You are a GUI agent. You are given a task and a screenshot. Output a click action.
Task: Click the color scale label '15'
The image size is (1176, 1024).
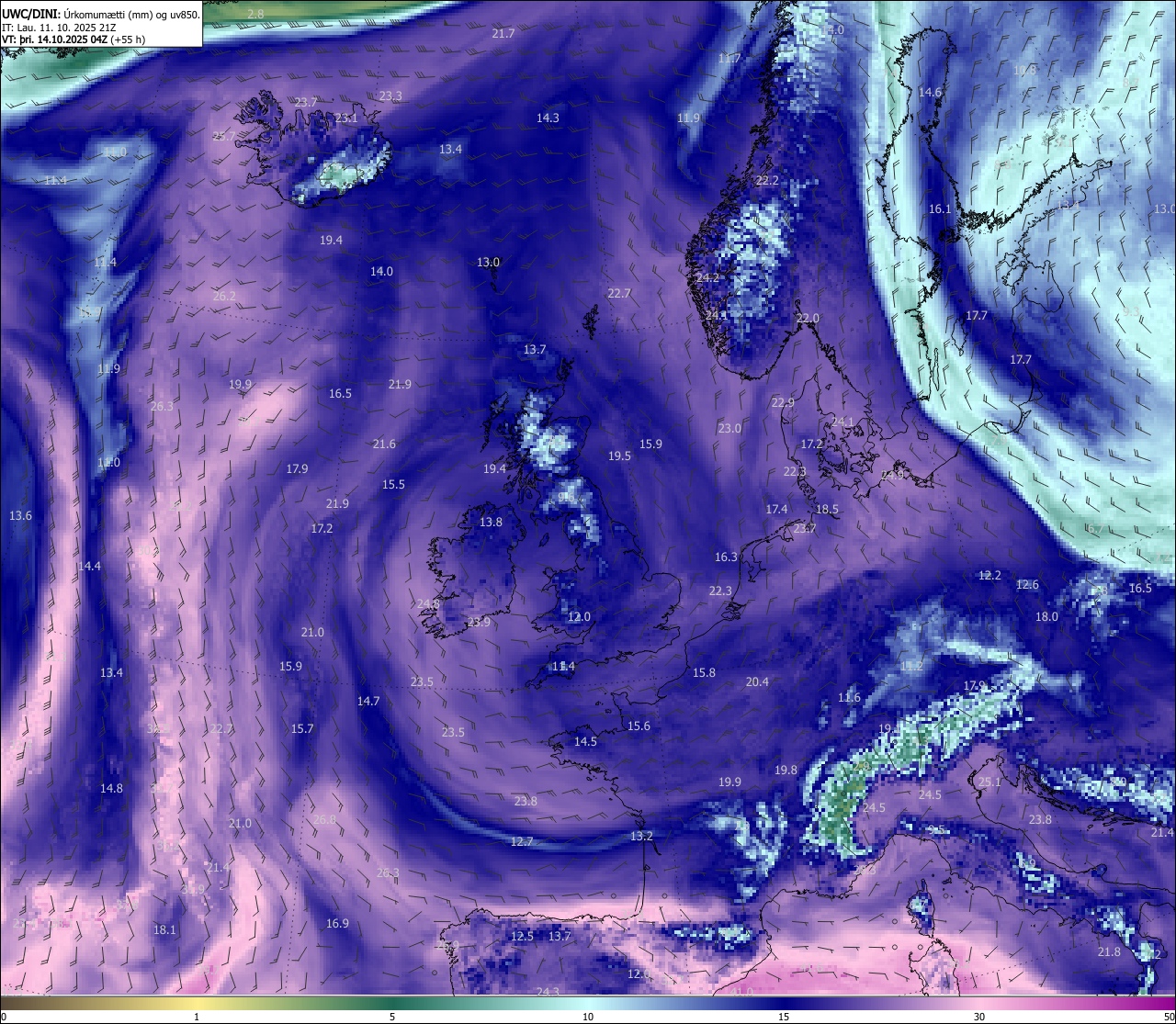784,1017
